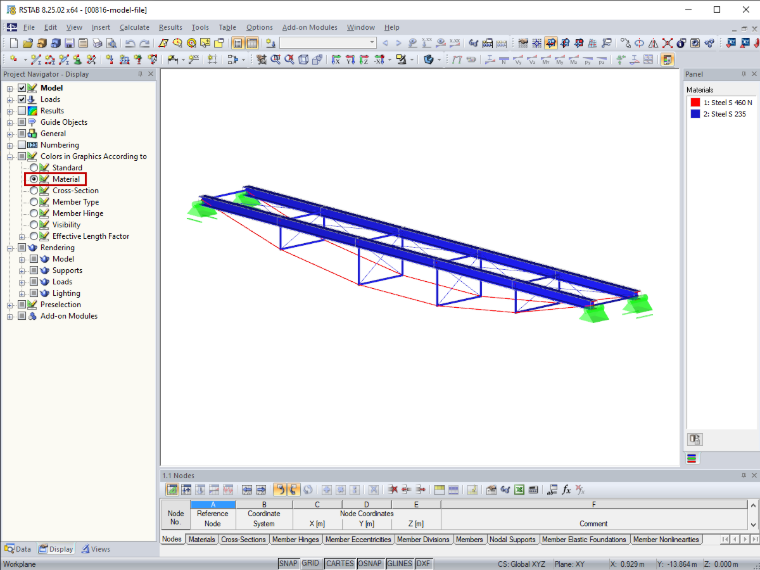Uncheck the Model checkbox in navigator
This screenshot has height=570, width=760.
click(22, 88)
